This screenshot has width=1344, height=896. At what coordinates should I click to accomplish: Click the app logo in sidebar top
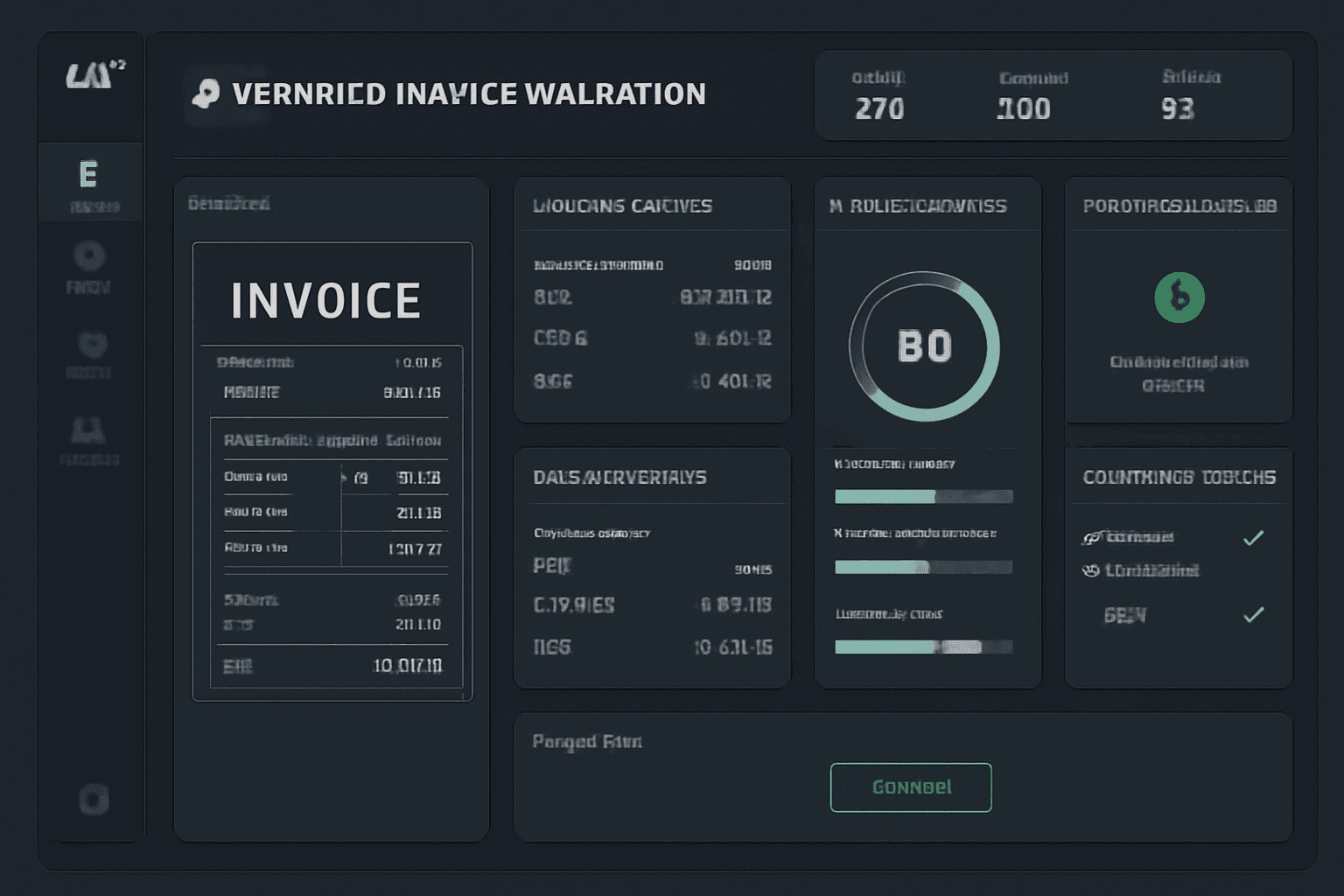tap(94, 75)
